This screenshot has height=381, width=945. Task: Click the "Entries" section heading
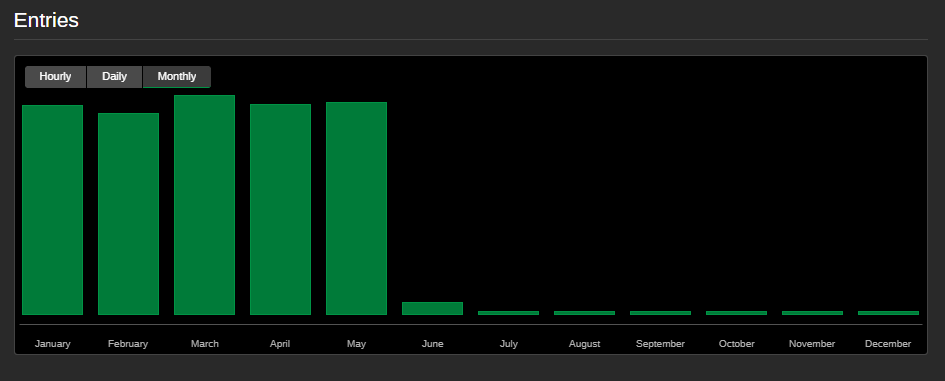point(46,20)
